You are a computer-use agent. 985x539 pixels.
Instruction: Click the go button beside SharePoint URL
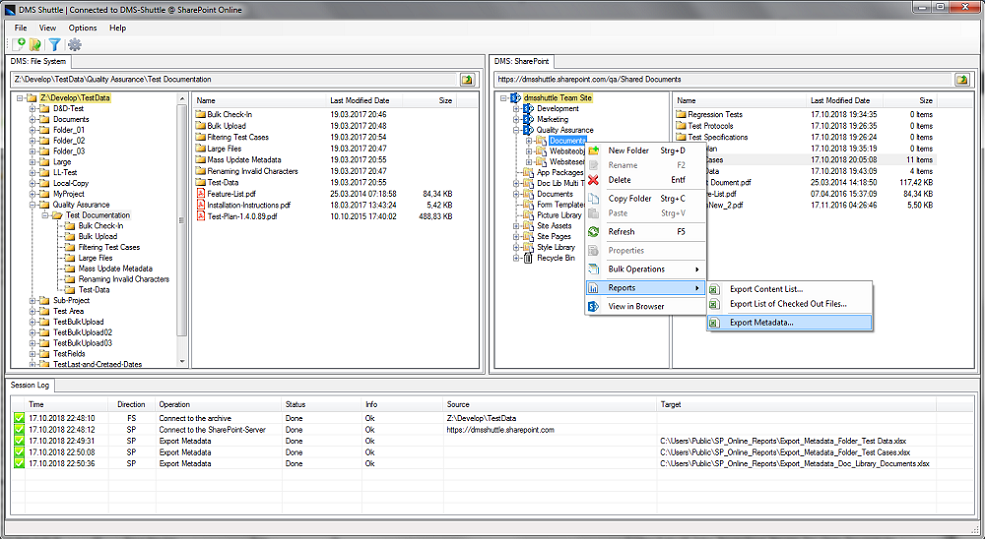962,79
